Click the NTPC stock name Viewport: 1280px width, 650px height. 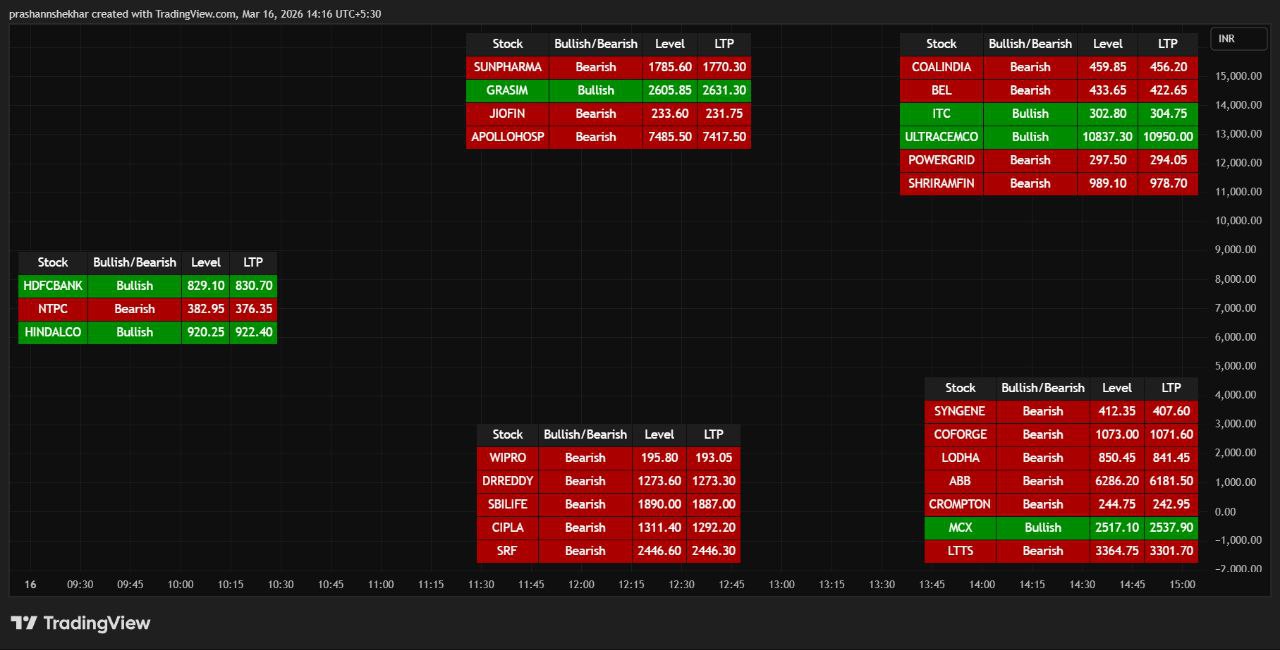(x=53, y=308)
